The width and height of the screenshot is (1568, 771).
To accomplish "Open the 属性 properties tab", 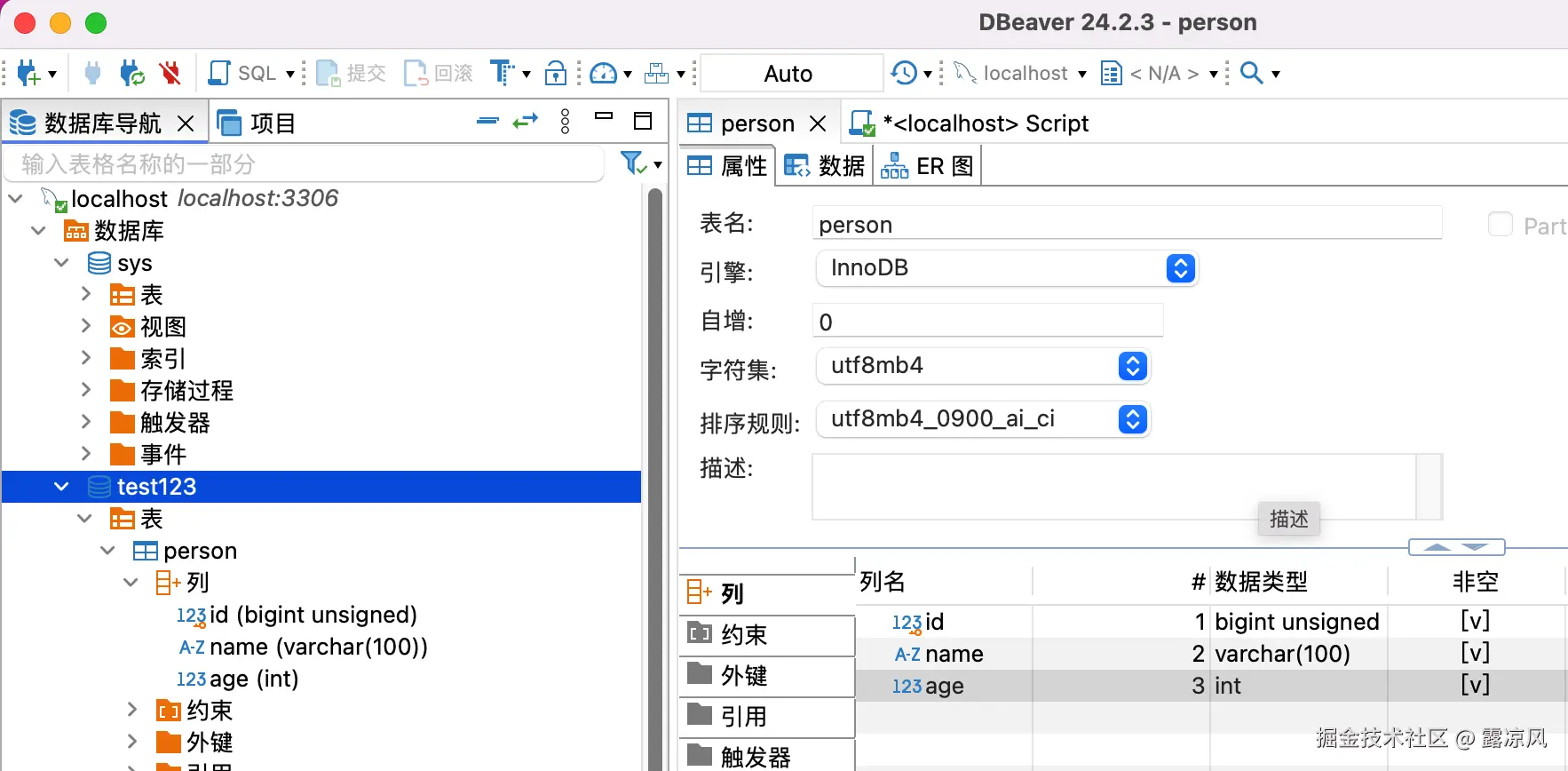I will (x=727, y=166).
